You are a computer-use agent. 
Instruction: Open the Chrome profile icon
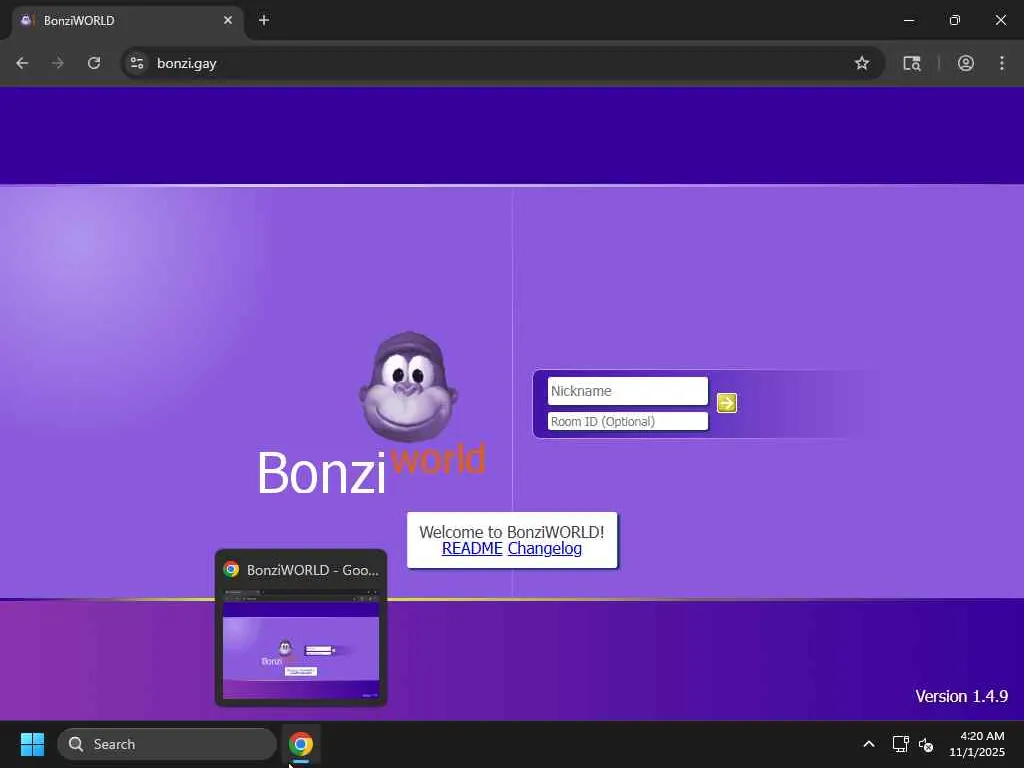point(966,63)
